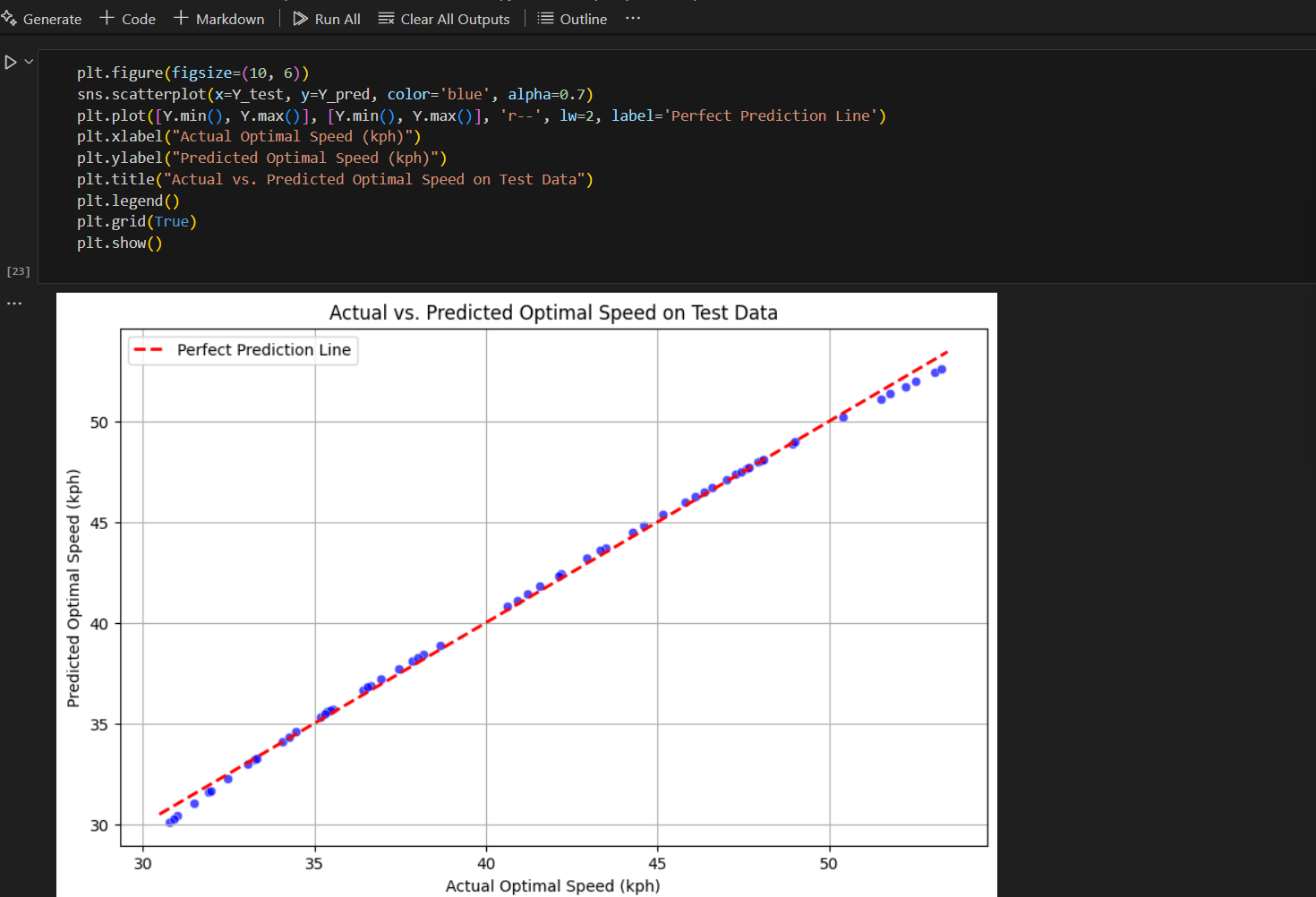This screenshot has height=897, width=1316.
Task: Click the red dashed legend line sample
Action: (x=149, y=350)
